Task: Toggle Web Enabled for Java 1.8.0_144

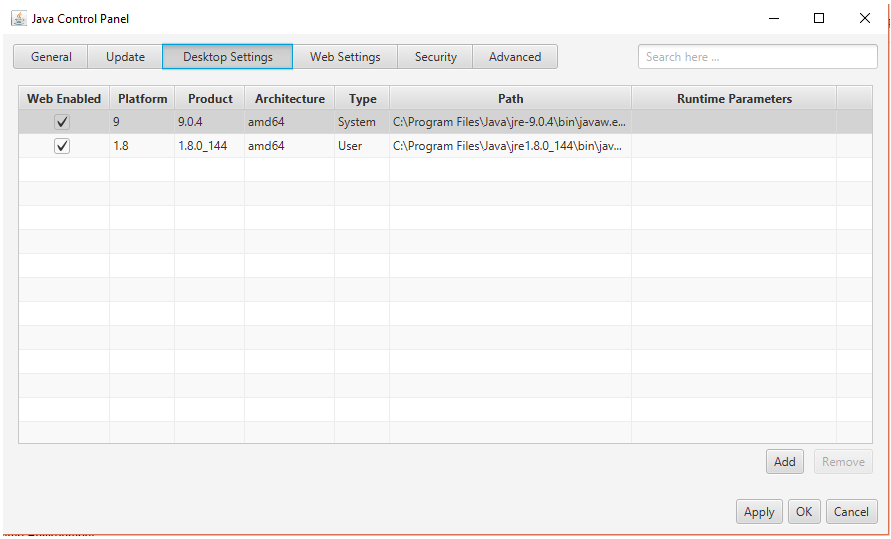Action: (62, 146)
